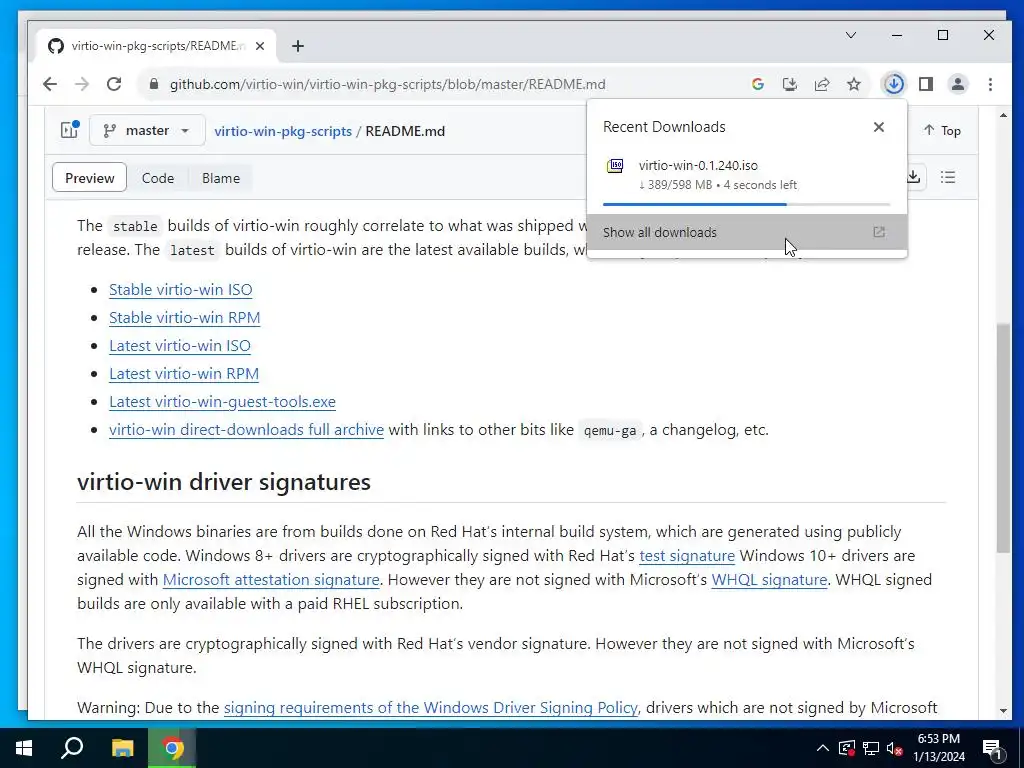Open the Chrome profile avatar
This screenshot has height=768, width=1024.
[957, 84]
